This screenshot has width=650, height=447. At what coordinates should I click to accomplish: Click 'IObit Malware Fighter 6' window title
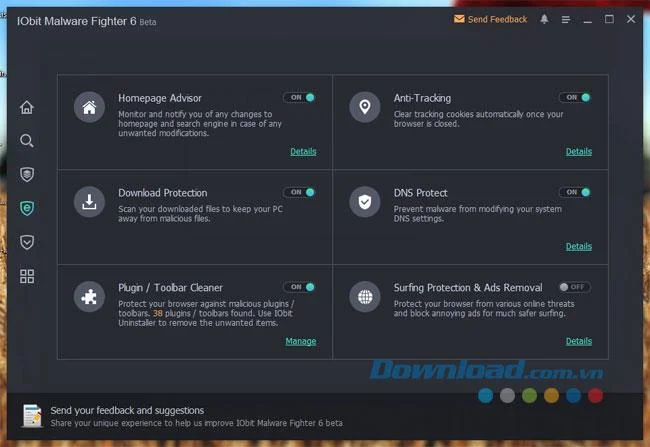coord(77,21)
